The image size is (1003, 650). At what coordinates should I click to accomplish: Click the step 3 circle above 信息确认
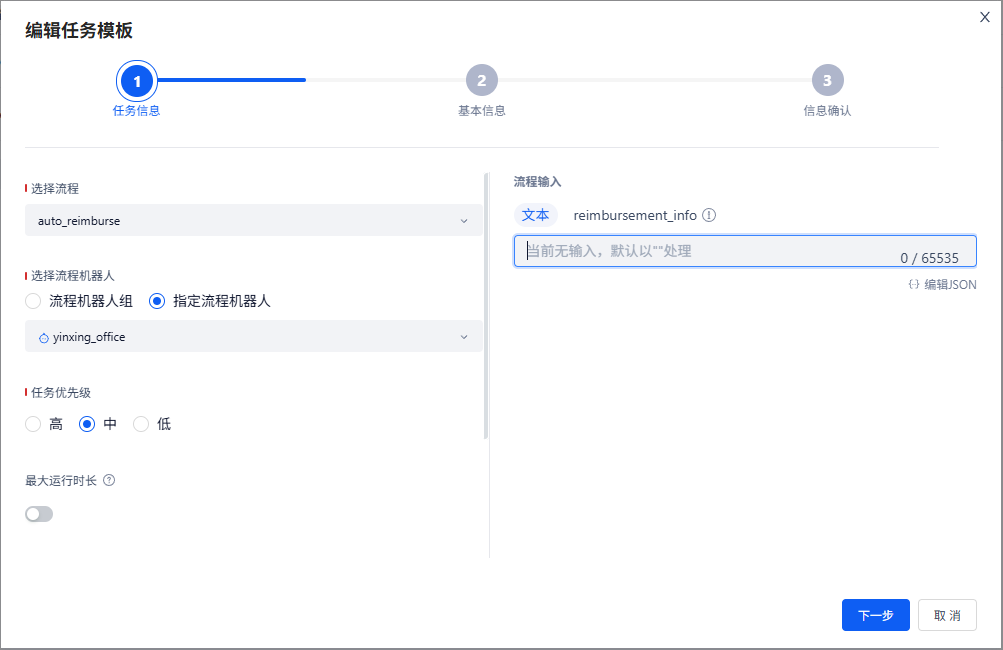pos(827,80)
